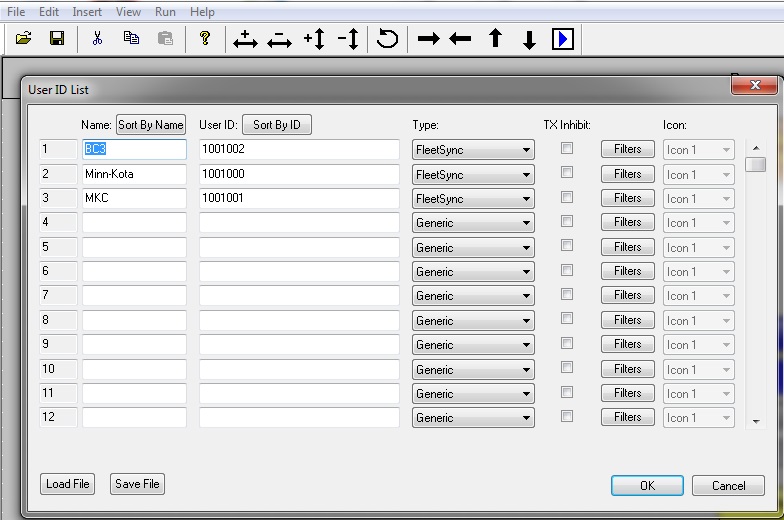The width and height of the screenshot is (784, 520).
Task: Click the Save floppy disk icon
Action: point(57,38)
